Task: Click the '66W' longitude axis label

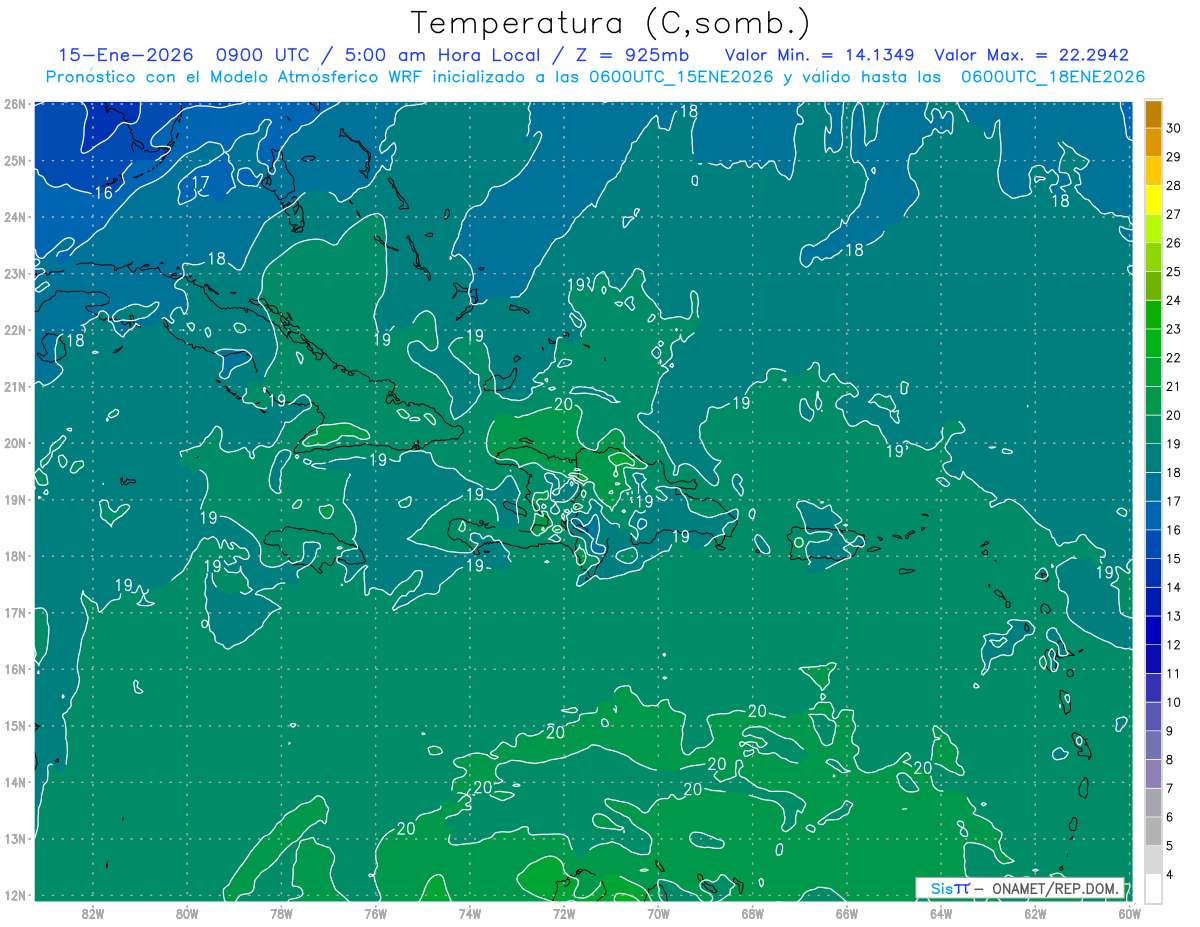Action: coord(847,913)
